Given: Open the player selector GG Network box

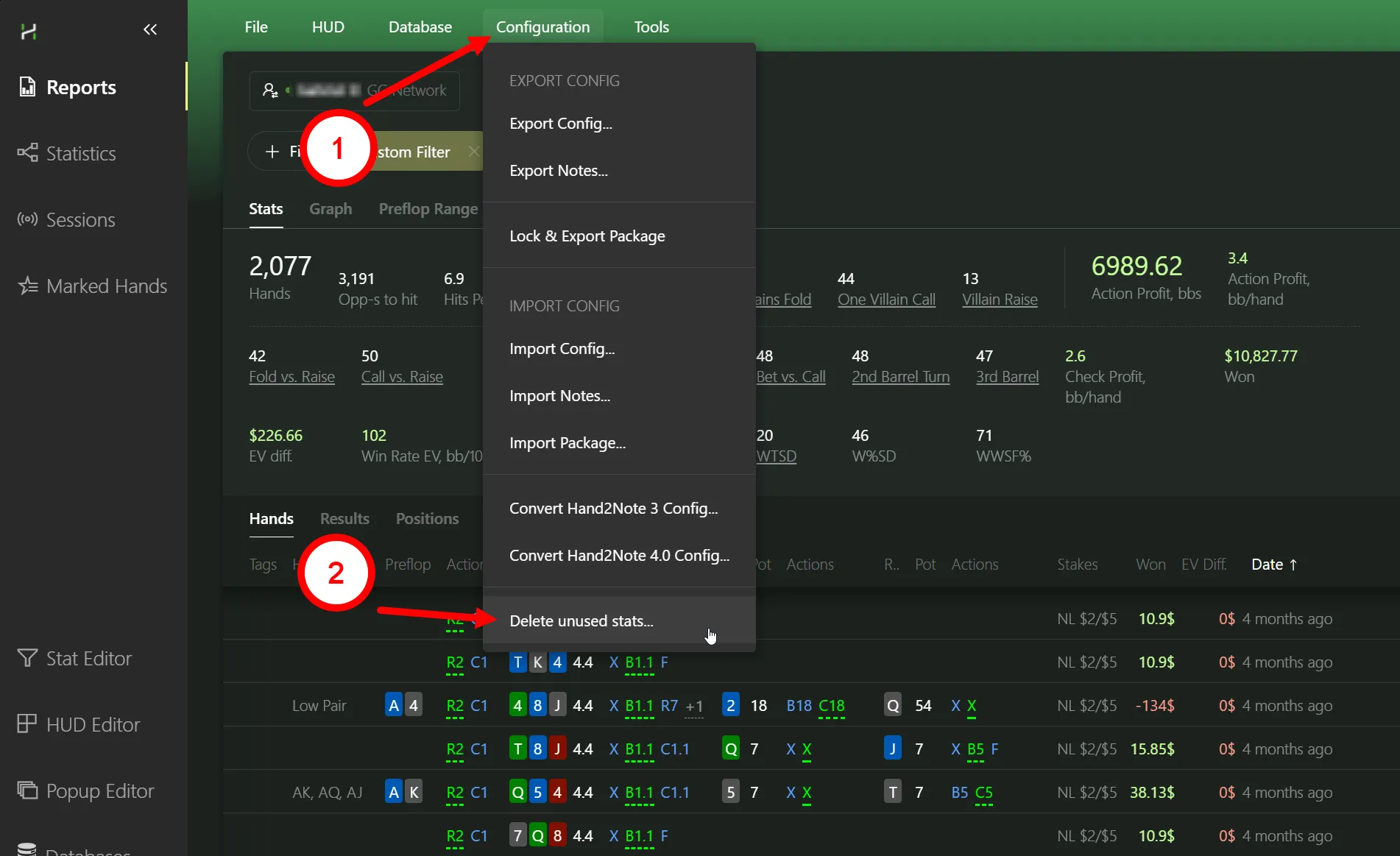Looking at the screenshot, I should point(354,91).
